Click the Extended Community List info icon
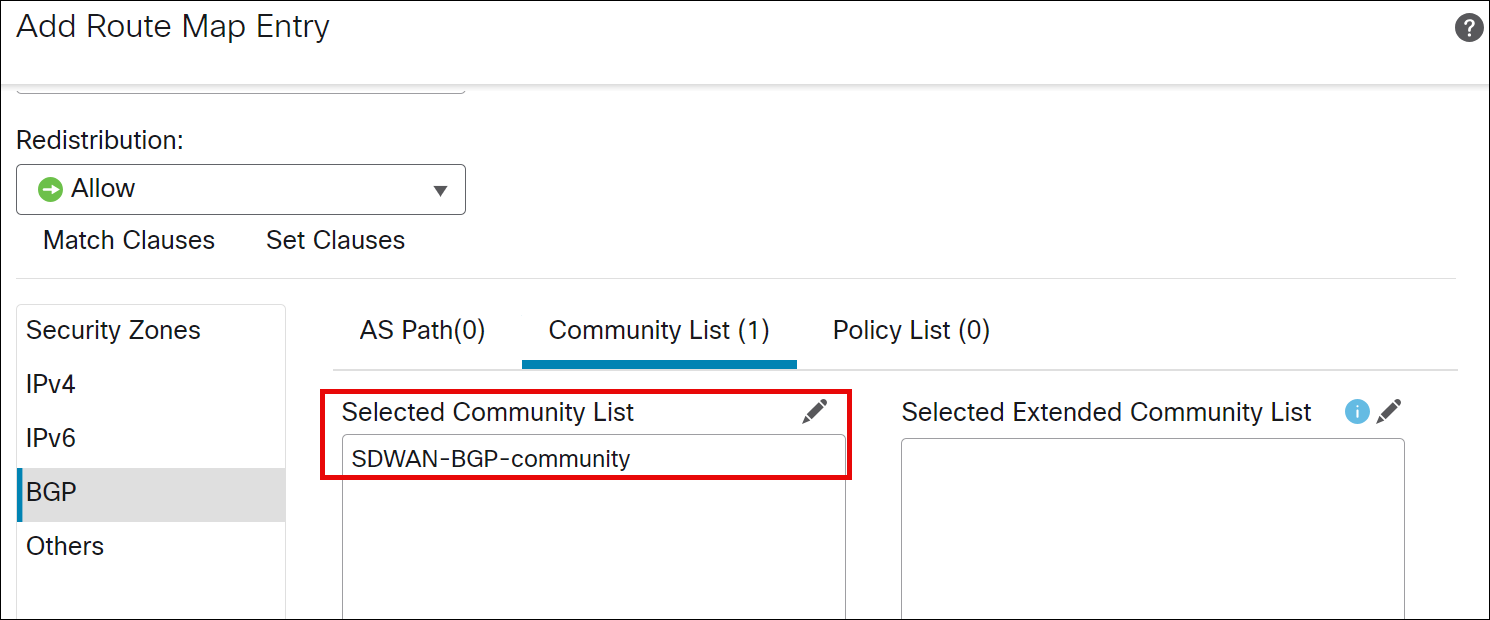This screenshot has height=620, width=1490. point(1357,411)
